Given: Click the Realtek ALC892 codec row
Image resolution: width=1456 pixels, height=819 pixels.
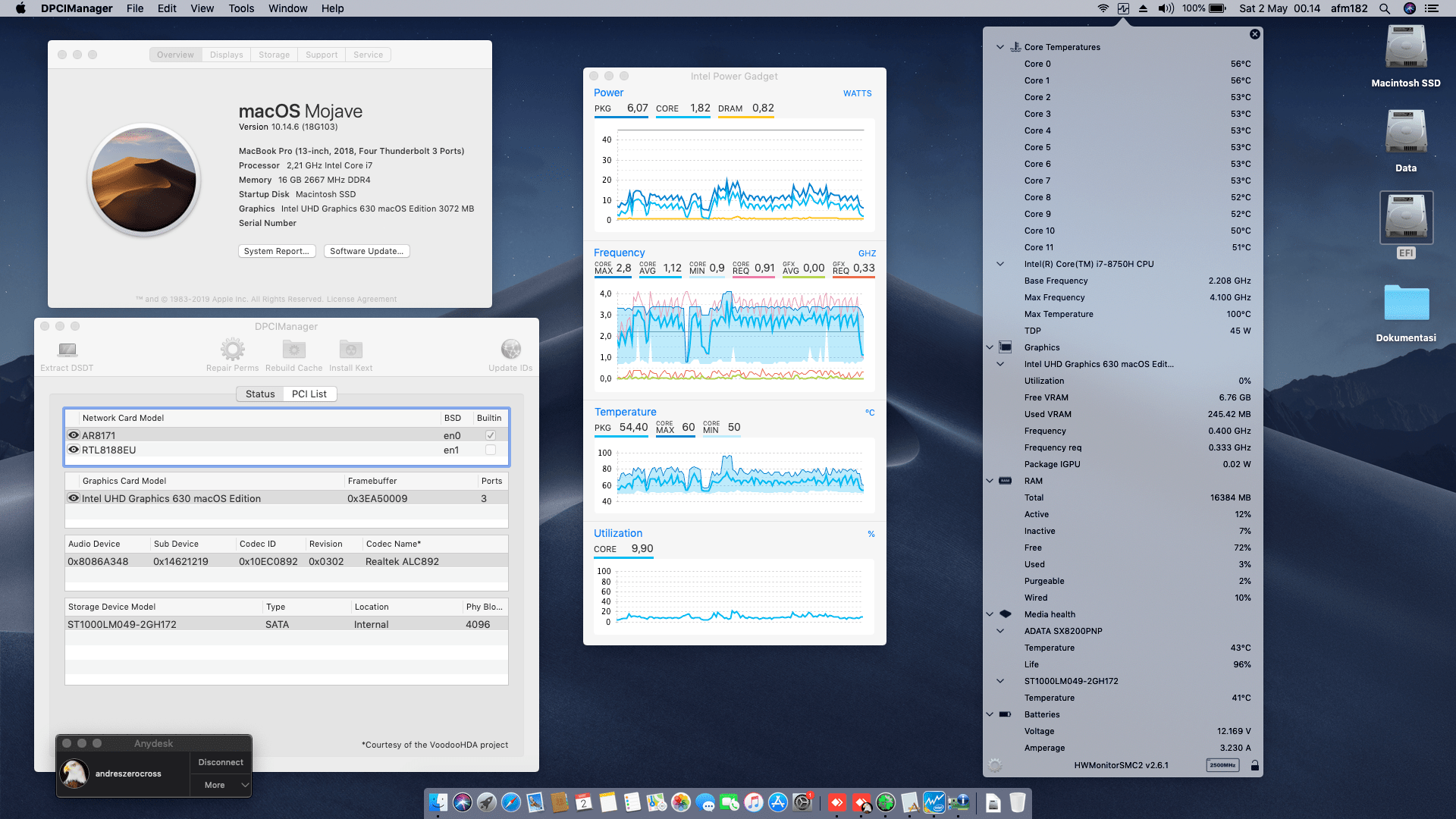Looking at the screenshot, I should (x=286, y=561).
